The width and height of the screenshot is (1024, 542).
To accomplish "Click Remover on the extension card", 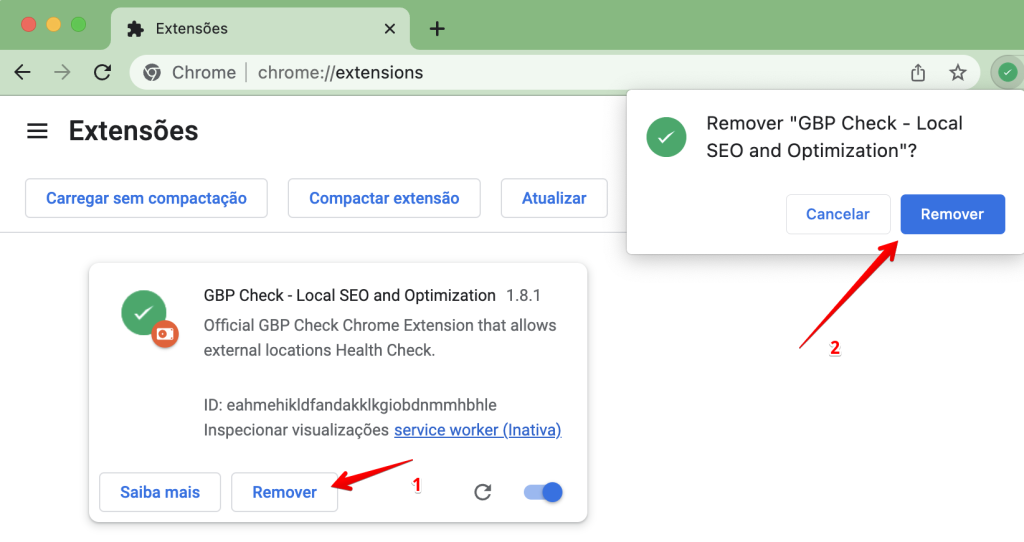I will point(284,492).
